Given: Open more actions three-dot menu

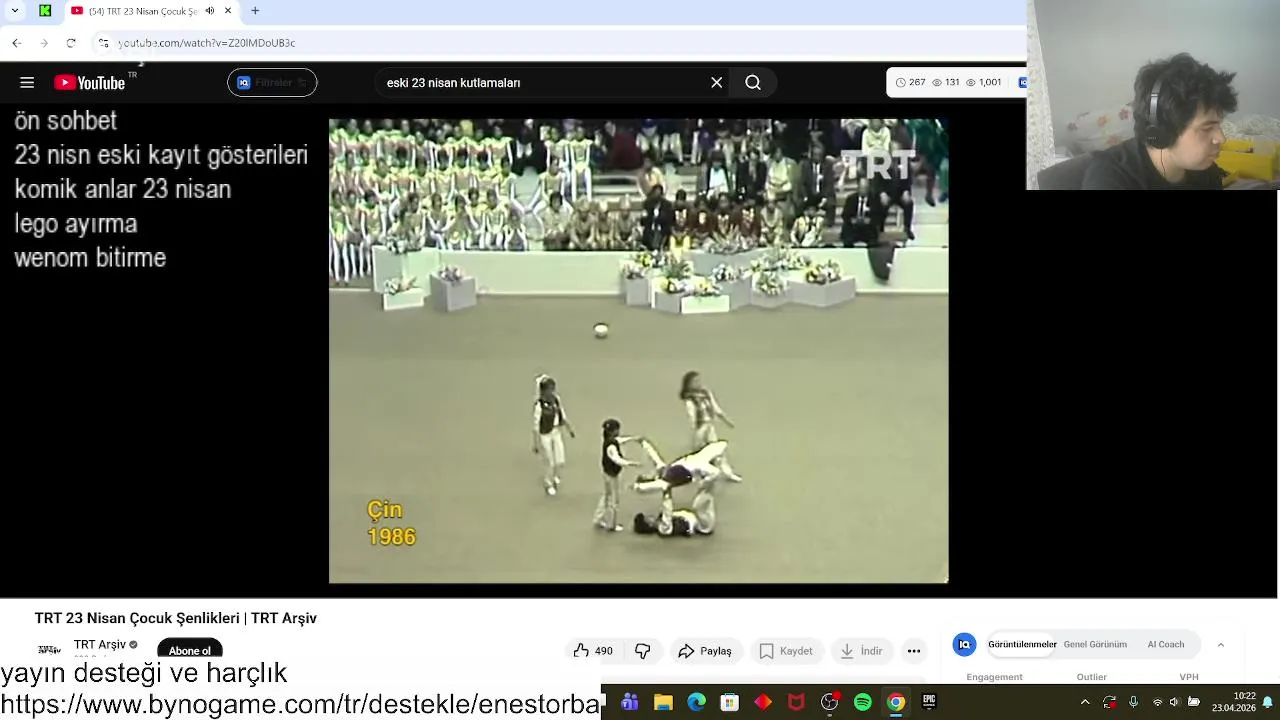Looking at the screenshot, I should 914,651.
